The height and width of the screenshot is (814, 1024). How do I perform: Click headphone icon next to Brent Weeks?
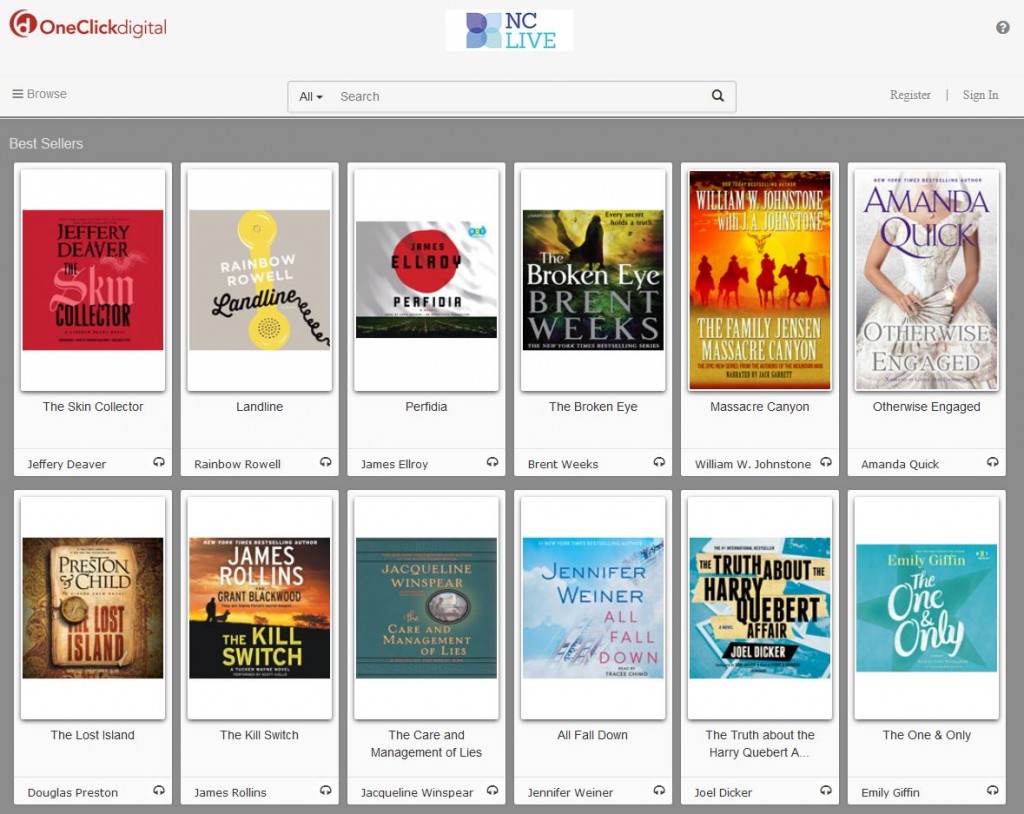tap(658, 462)
